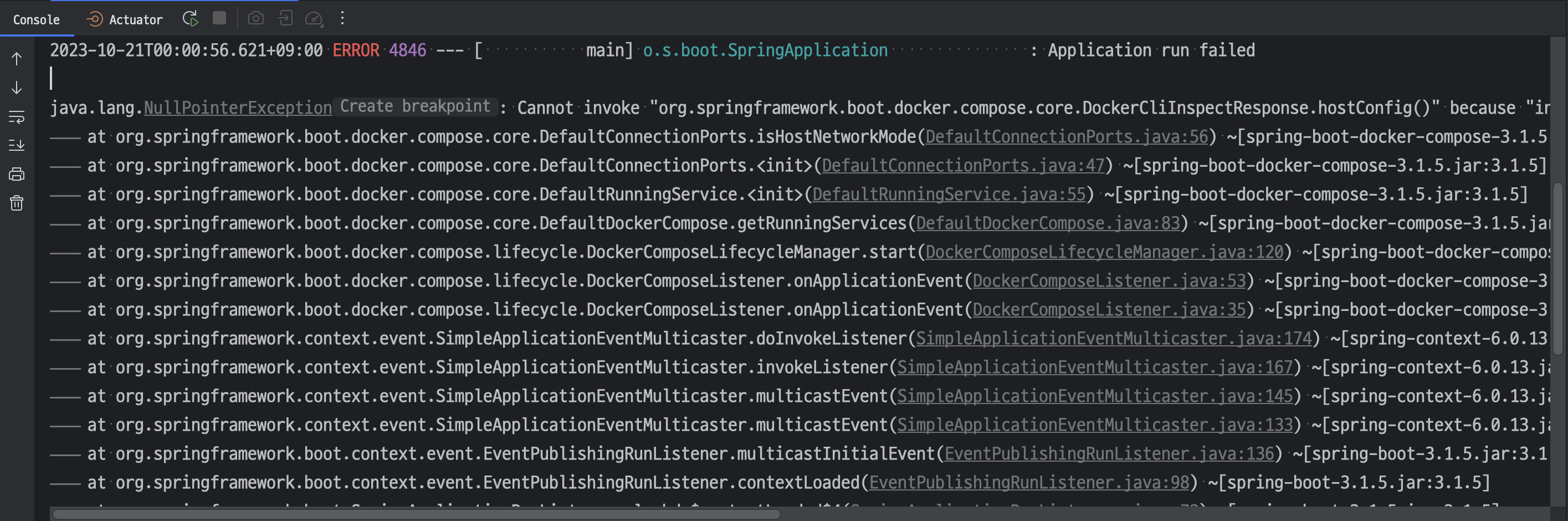Viewport: 1568px width, 521px height.
Task: Rerun the Spring Boot application
Action: [x=189, y=18]
